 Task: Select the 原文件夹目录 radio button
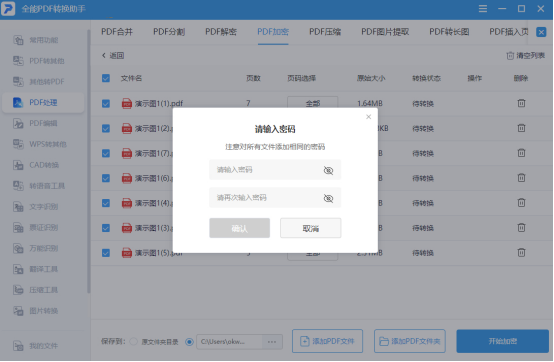pos(134,342)
